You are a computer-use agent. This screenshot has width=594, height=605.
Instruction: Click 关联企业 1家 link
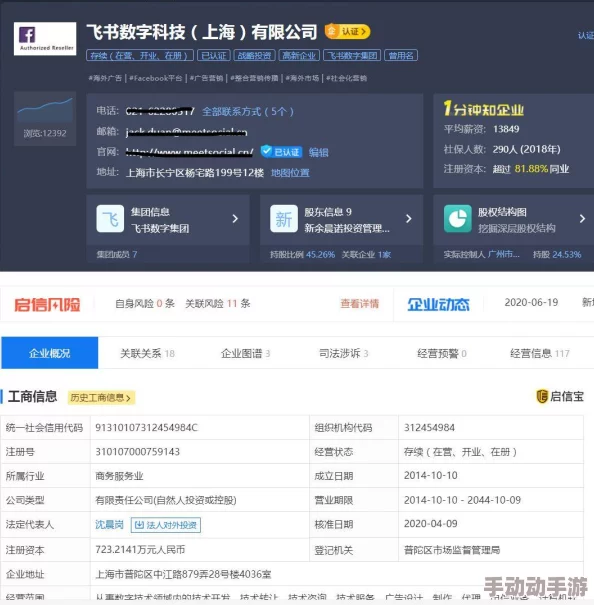coord(366,255)
